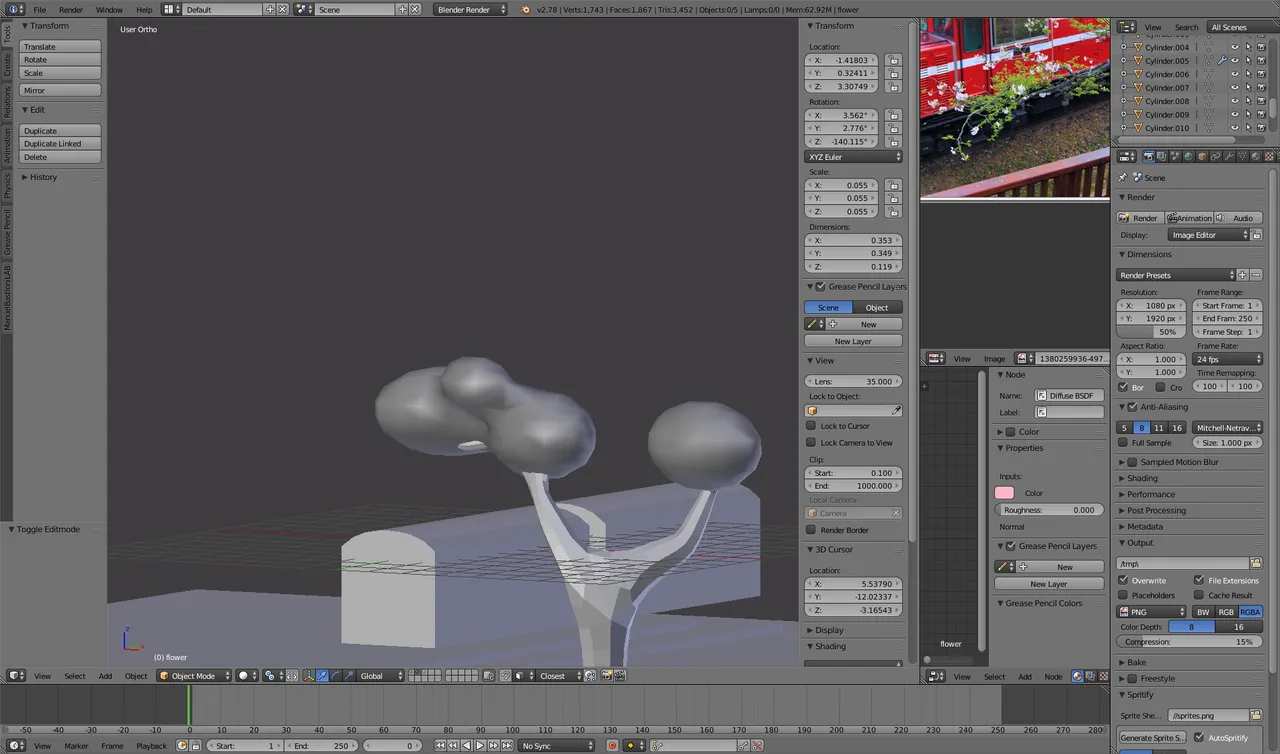This screenshot has height=754, width=1280.
Task: Click the Translate button
Action: tap(60, 47)
